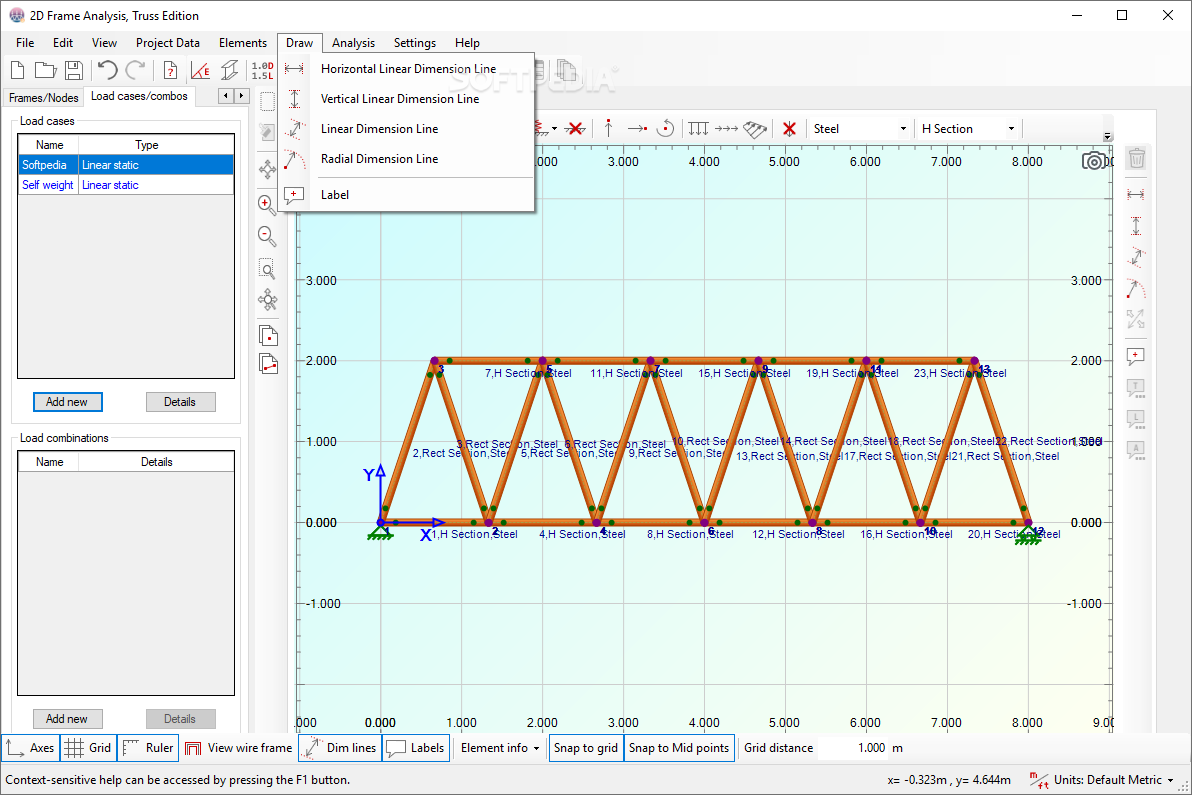The image size is (1192, 795).
Task: Open a file with the folder icon
Action: 46,71
